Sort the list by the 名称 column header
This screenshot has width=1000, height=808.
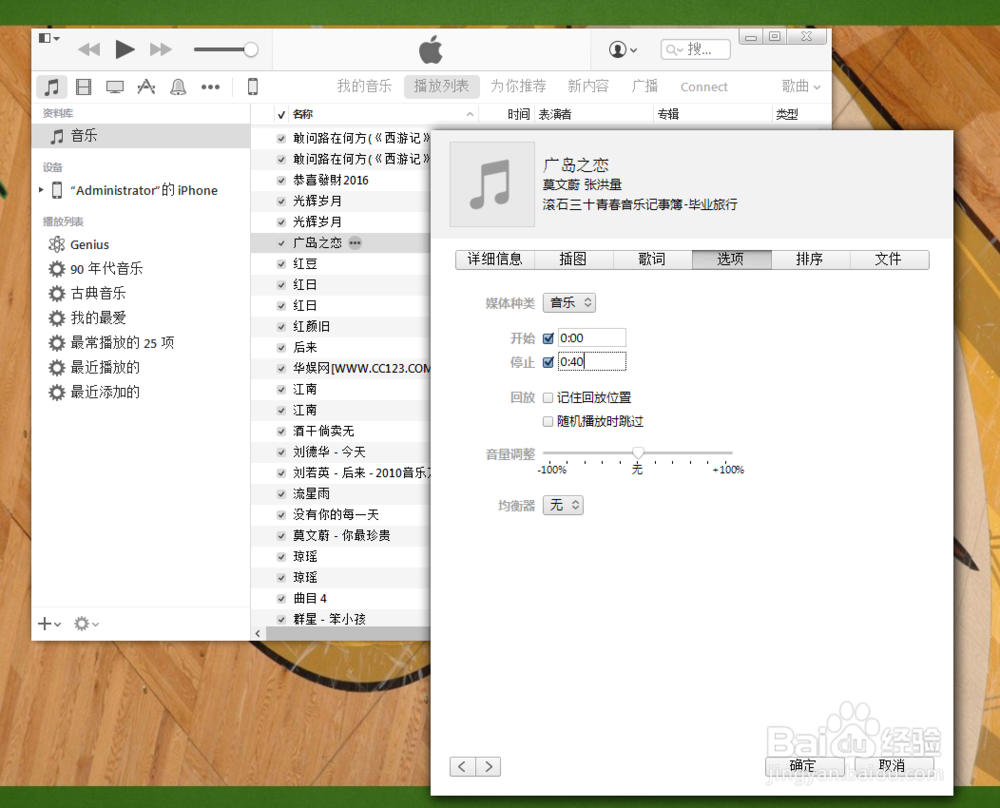[383, 114]
